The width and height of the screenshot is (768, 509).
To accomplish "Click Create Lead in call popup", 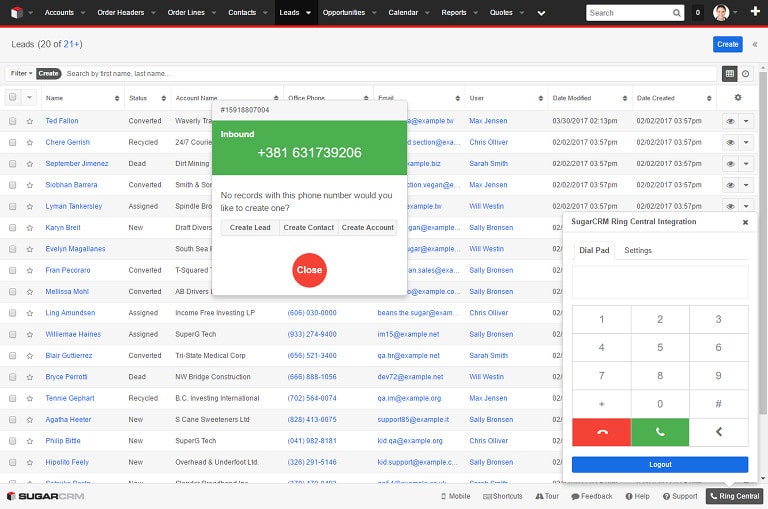I will [250, 228].
